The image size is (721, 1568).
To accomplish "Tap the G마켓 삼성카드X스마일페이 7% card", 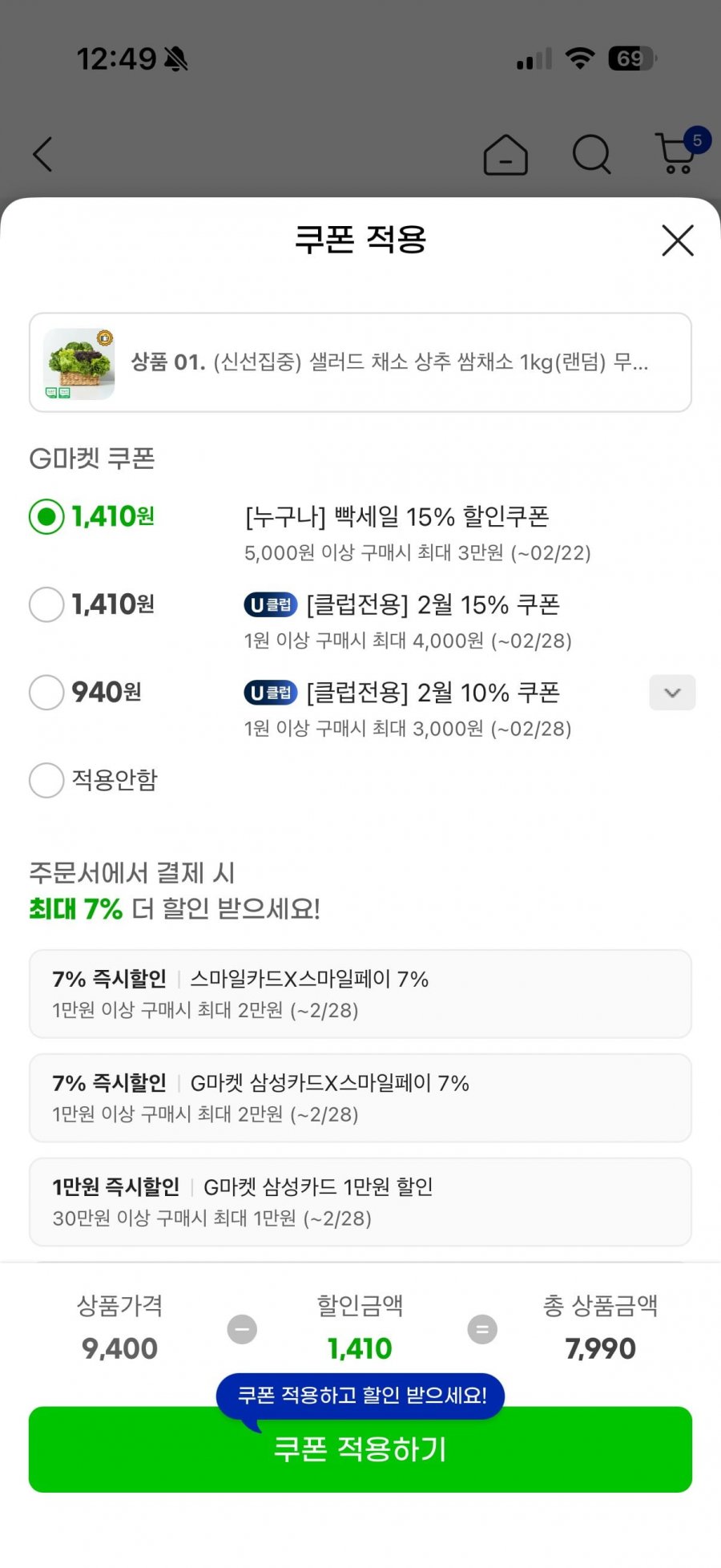I will tap(360, 1098).
